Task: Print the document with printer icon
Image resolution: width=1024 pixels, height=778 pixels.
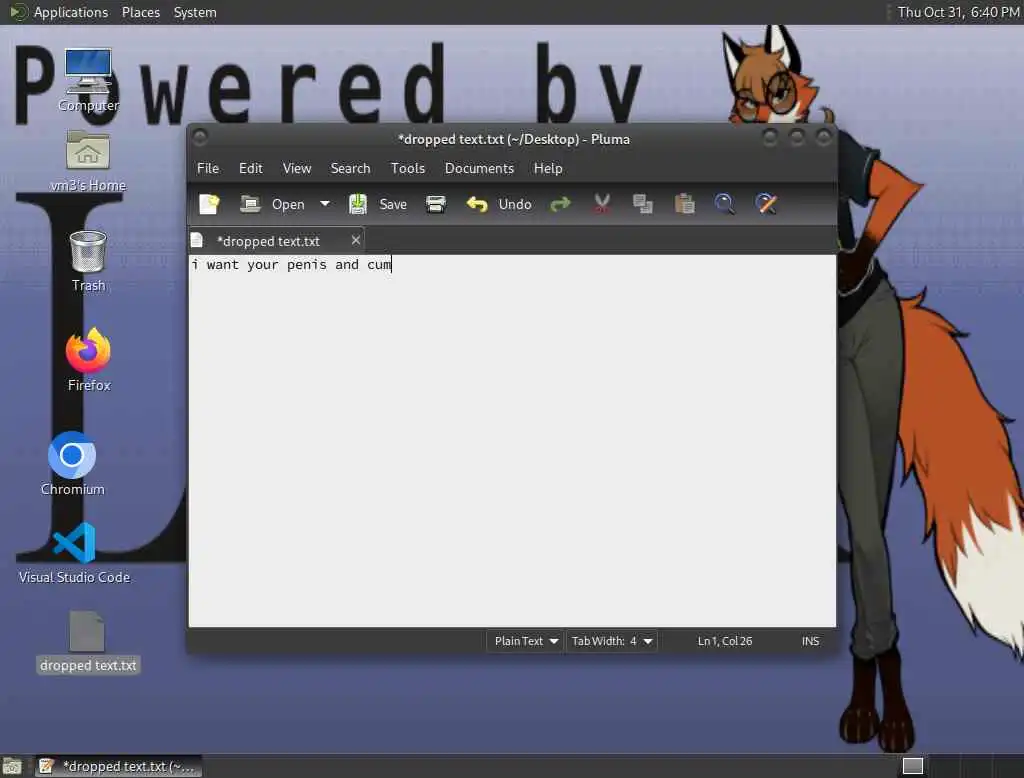Action: [436, 204]
